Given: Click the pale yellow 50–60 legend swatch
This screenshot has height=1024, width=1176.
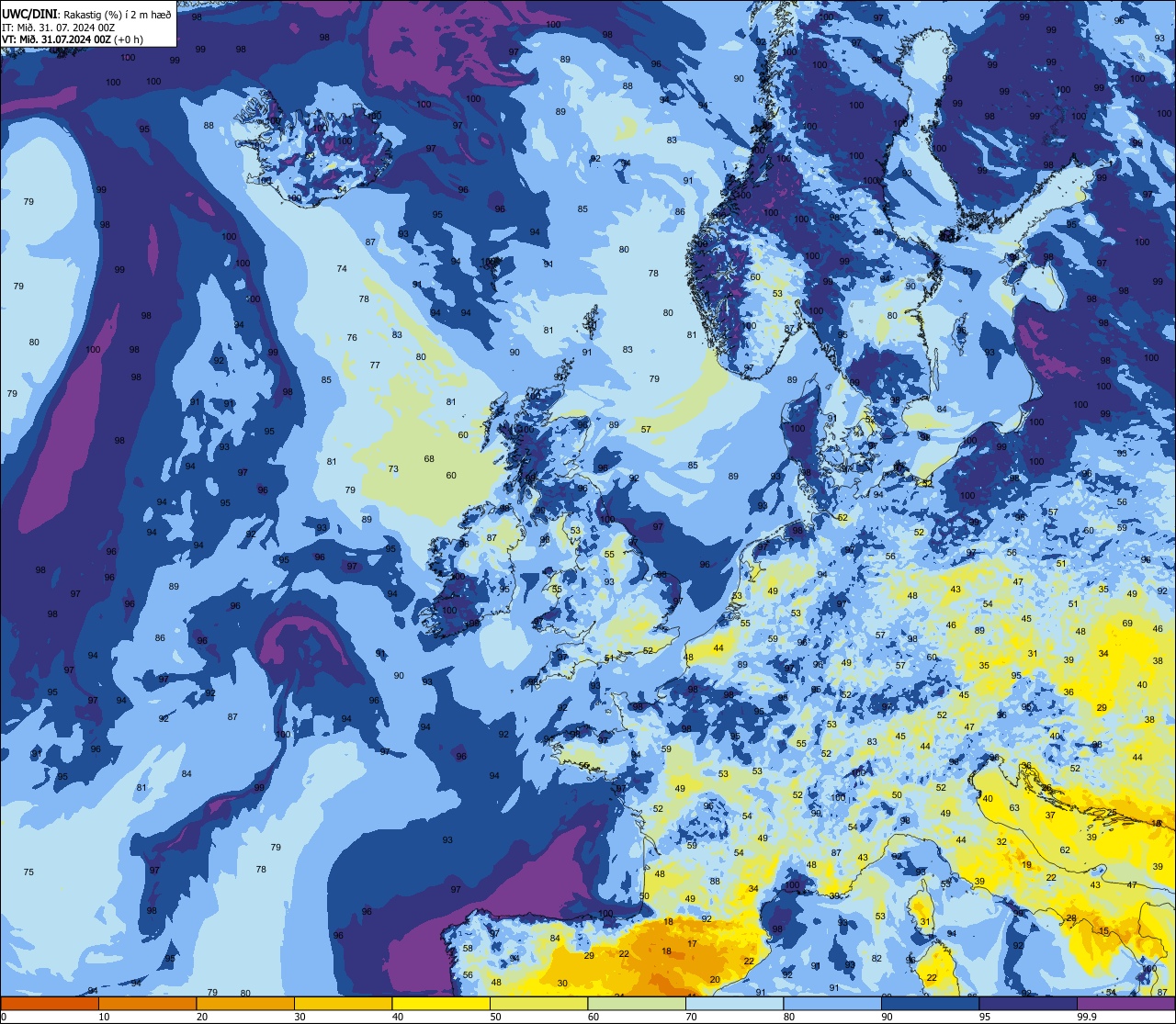Looking at the screenshot, I should 538,1004.
